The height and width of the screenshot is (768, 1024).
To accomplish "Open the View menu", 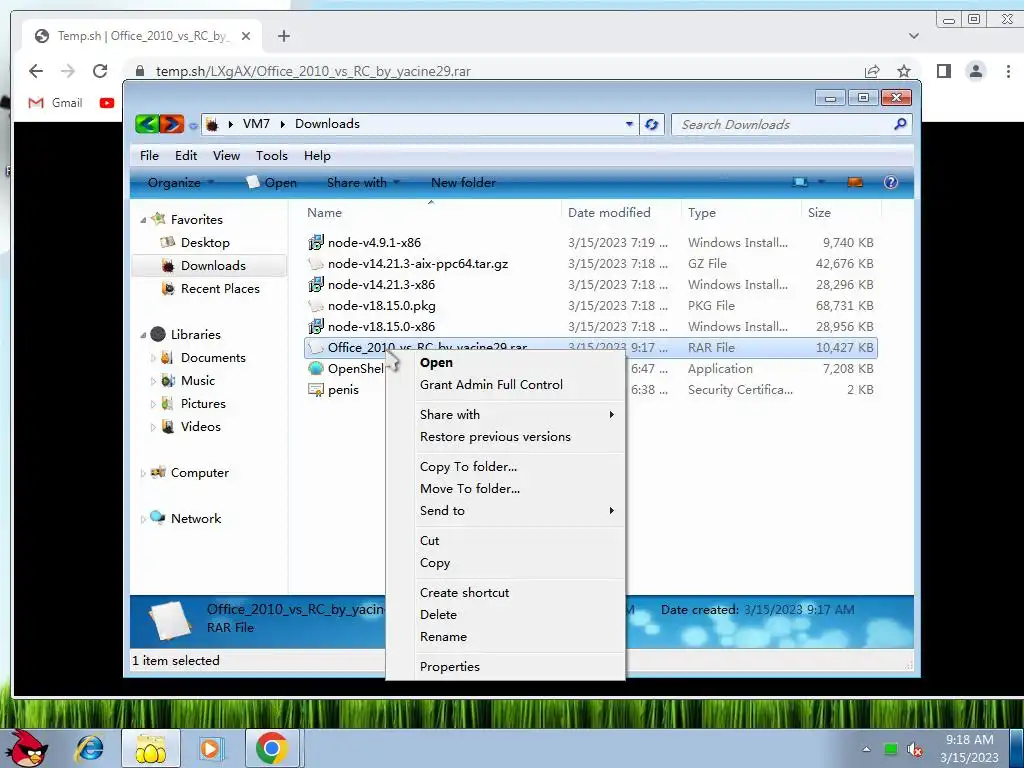I will click(x=226, y=155).
